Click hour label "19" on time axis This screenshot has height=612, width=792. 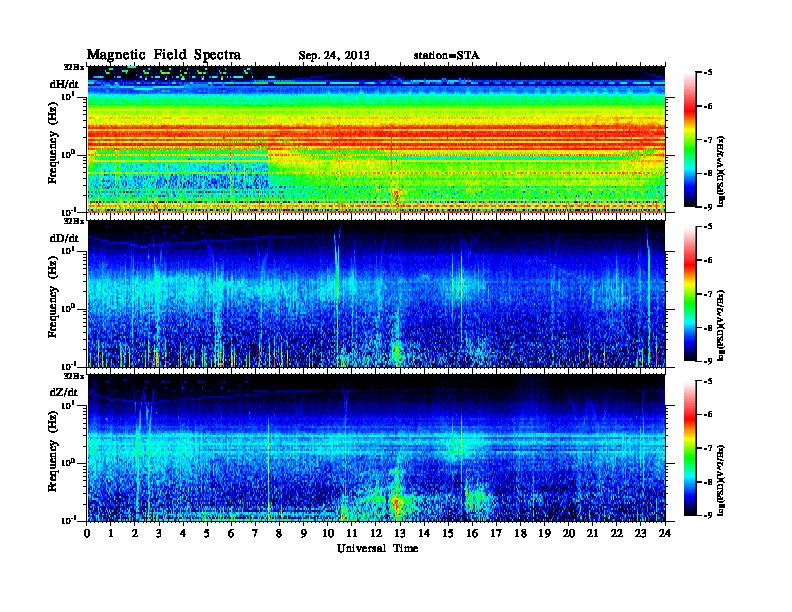tap(544, 533)
